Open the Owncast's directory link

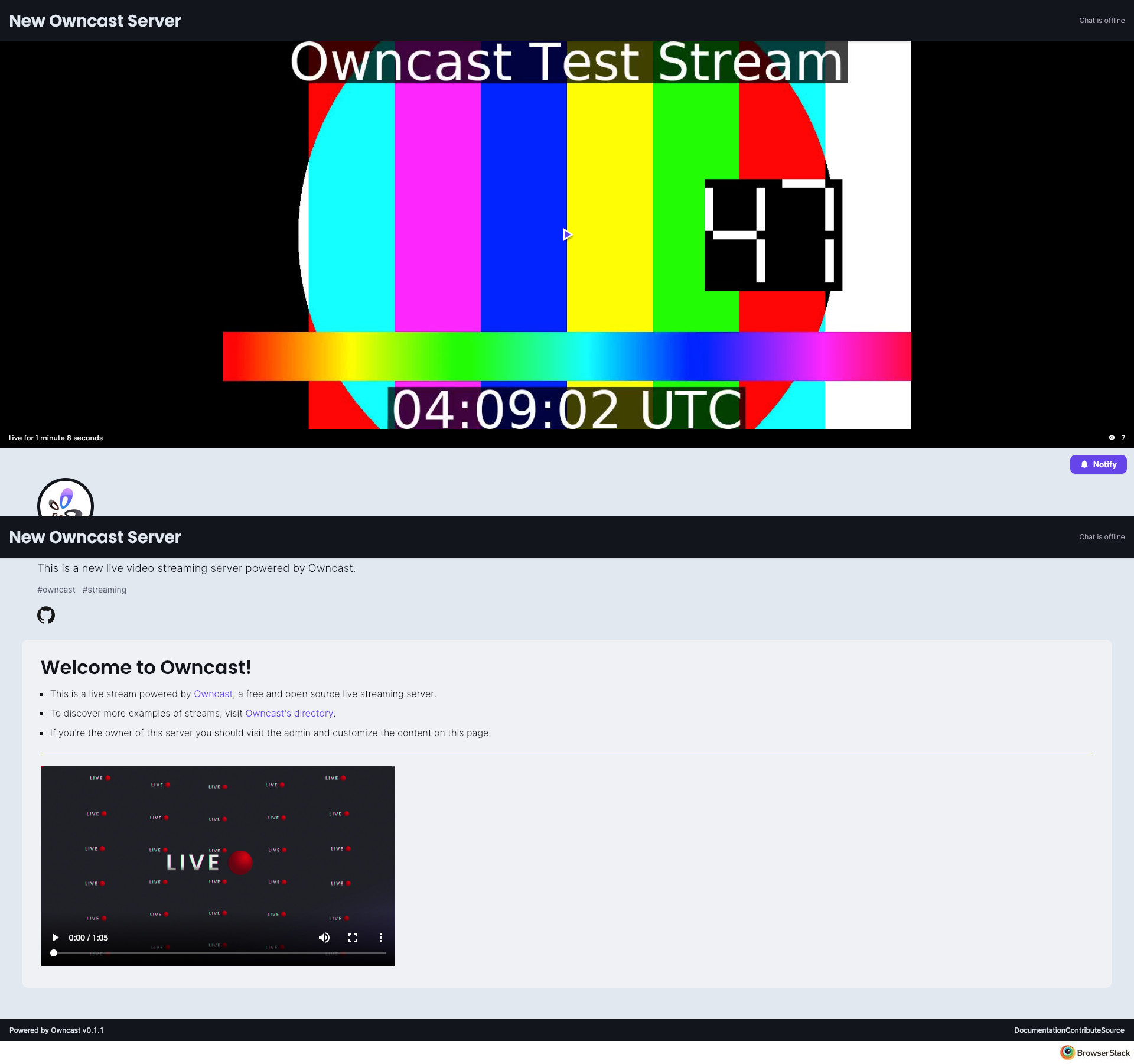click(289, 713)
